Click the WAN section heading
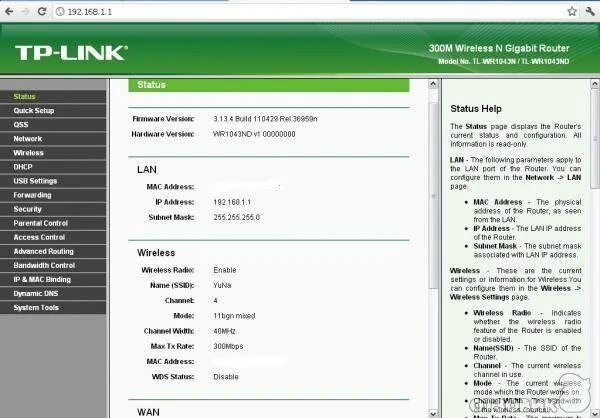The image size is (600, 418). point(148,412)
